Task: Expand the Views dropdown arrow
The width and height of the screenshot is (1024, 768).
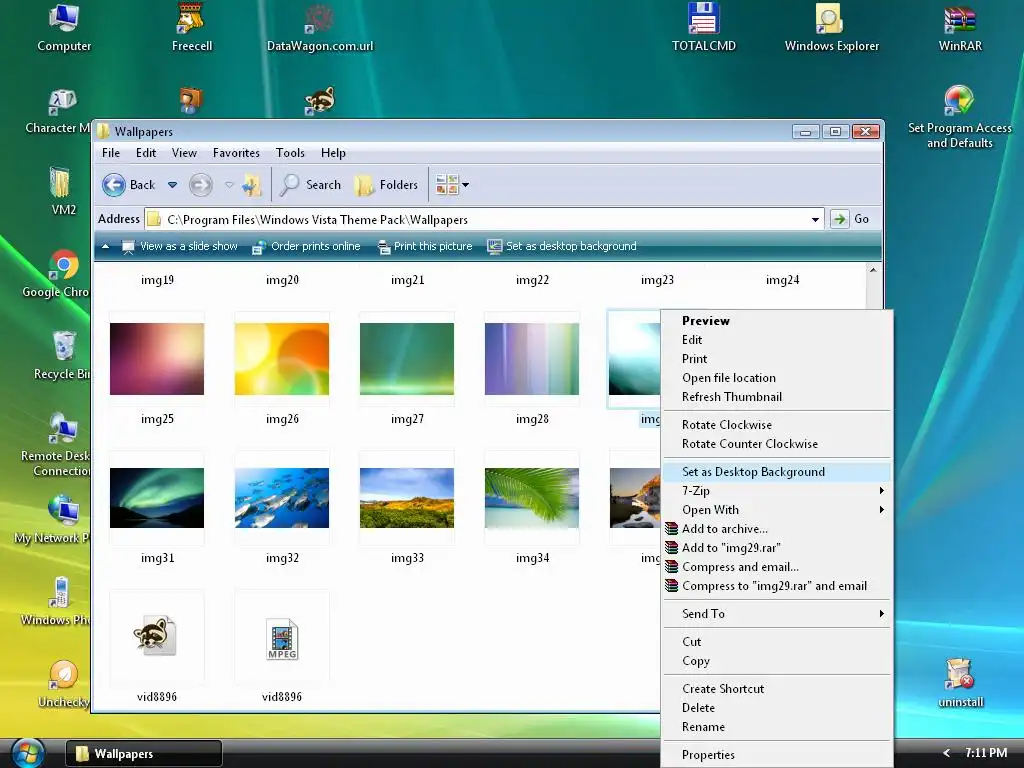Action: [466, 185]
